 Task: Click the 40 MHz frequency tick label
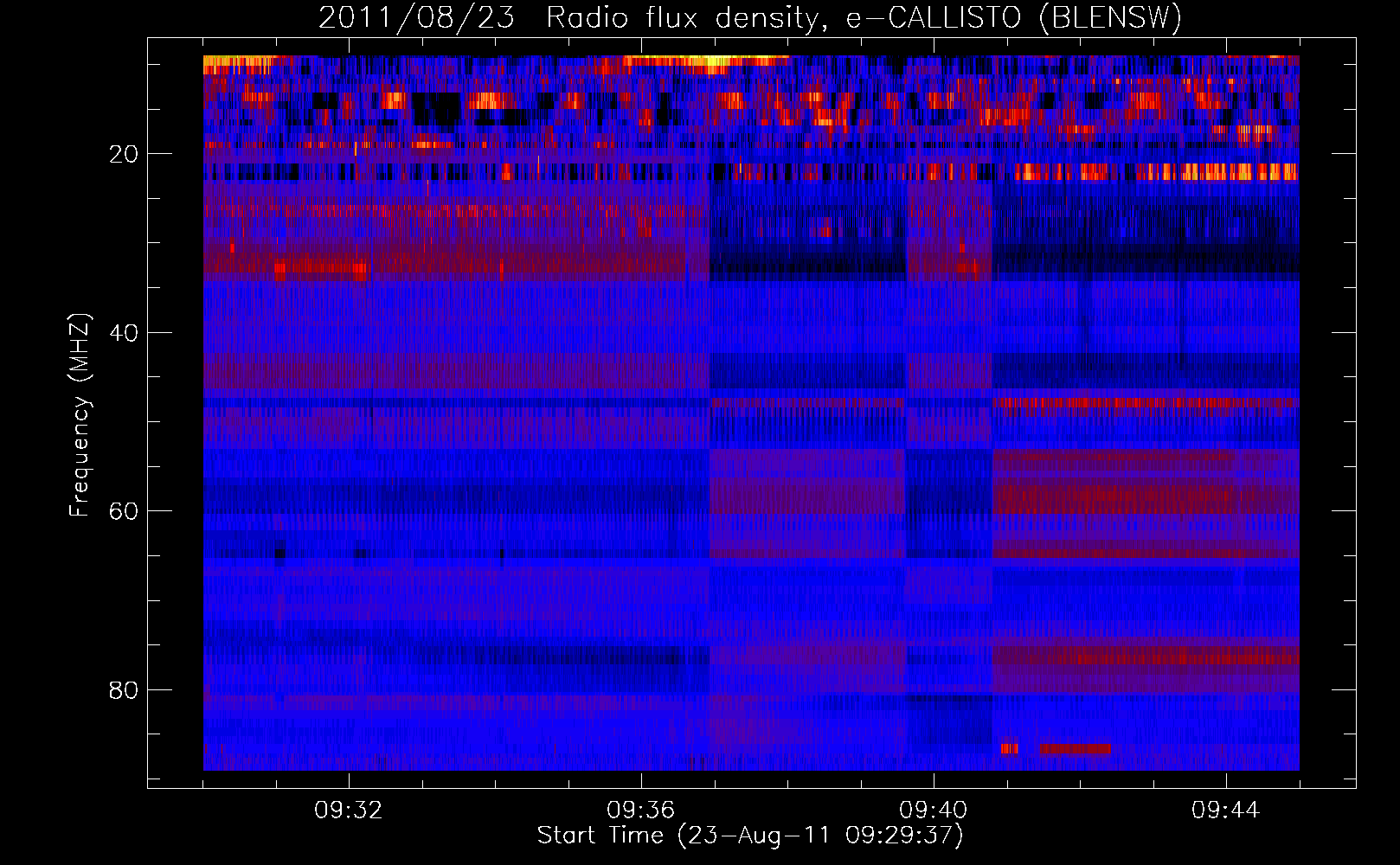(x=125, y=333)
